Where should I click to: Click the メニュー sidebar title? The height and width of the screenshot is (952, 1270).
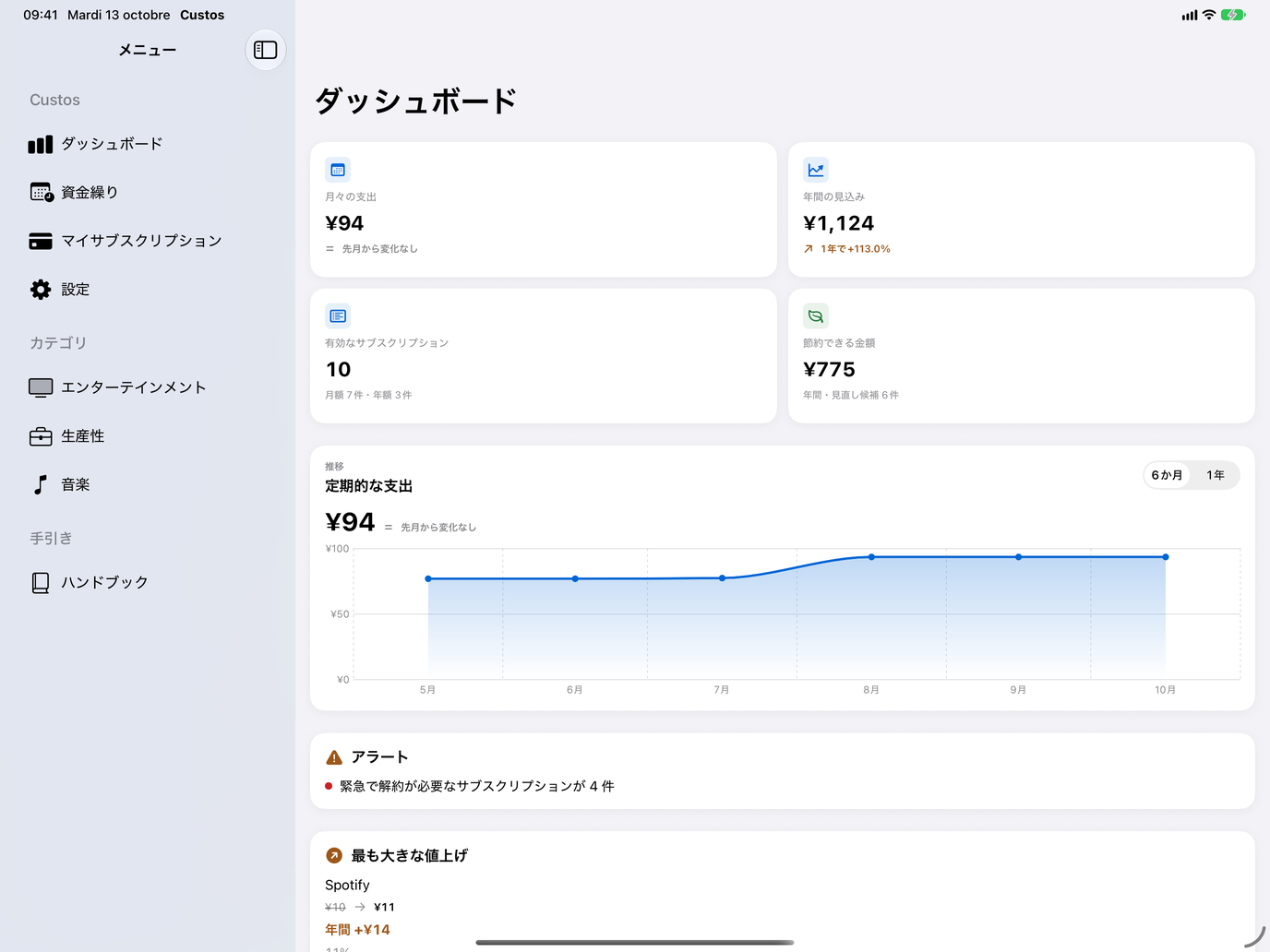tap(148, 50)
